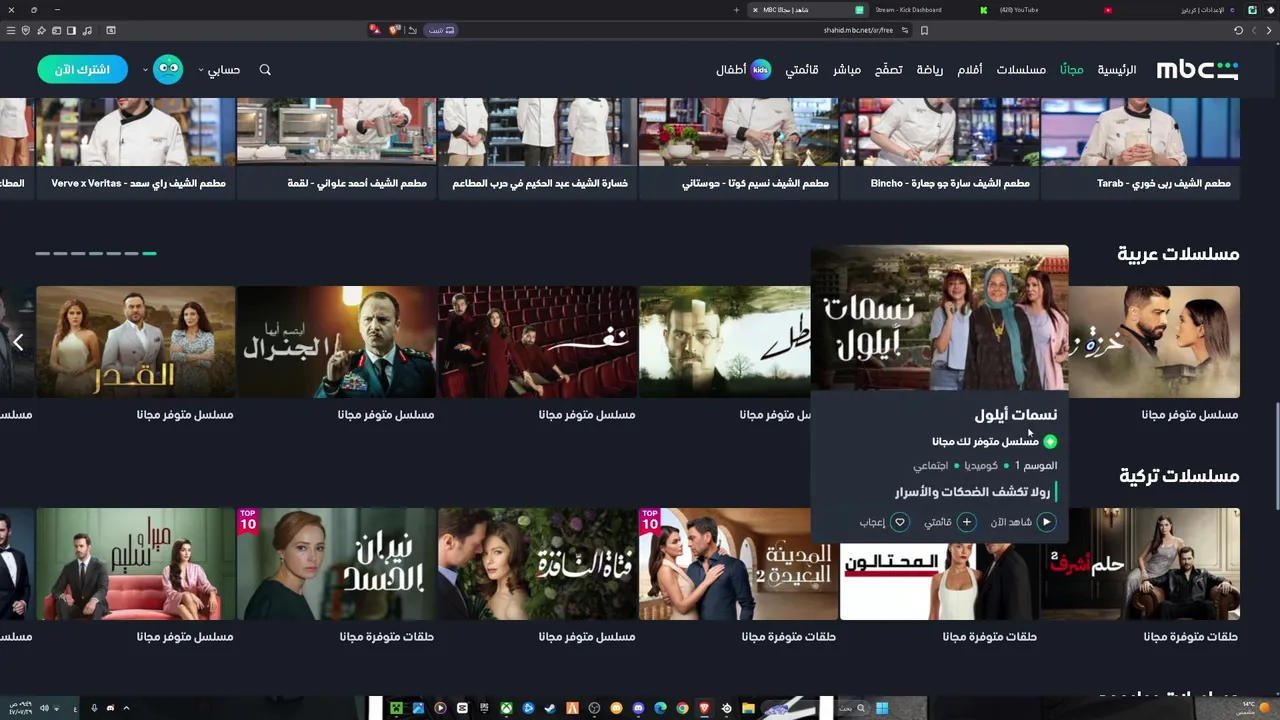
Task: Open the الجنرال series thumbnail
Action: pyautogui.click(x=336, y=342)
